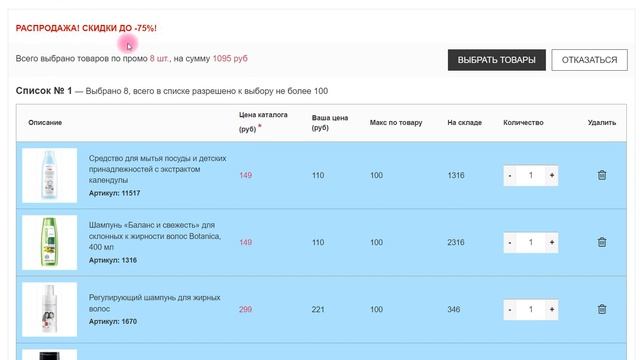Decrease quantity of Botanica shampoo 1316
This screenshot has height=360, width=640.
(x=510, y=242)
